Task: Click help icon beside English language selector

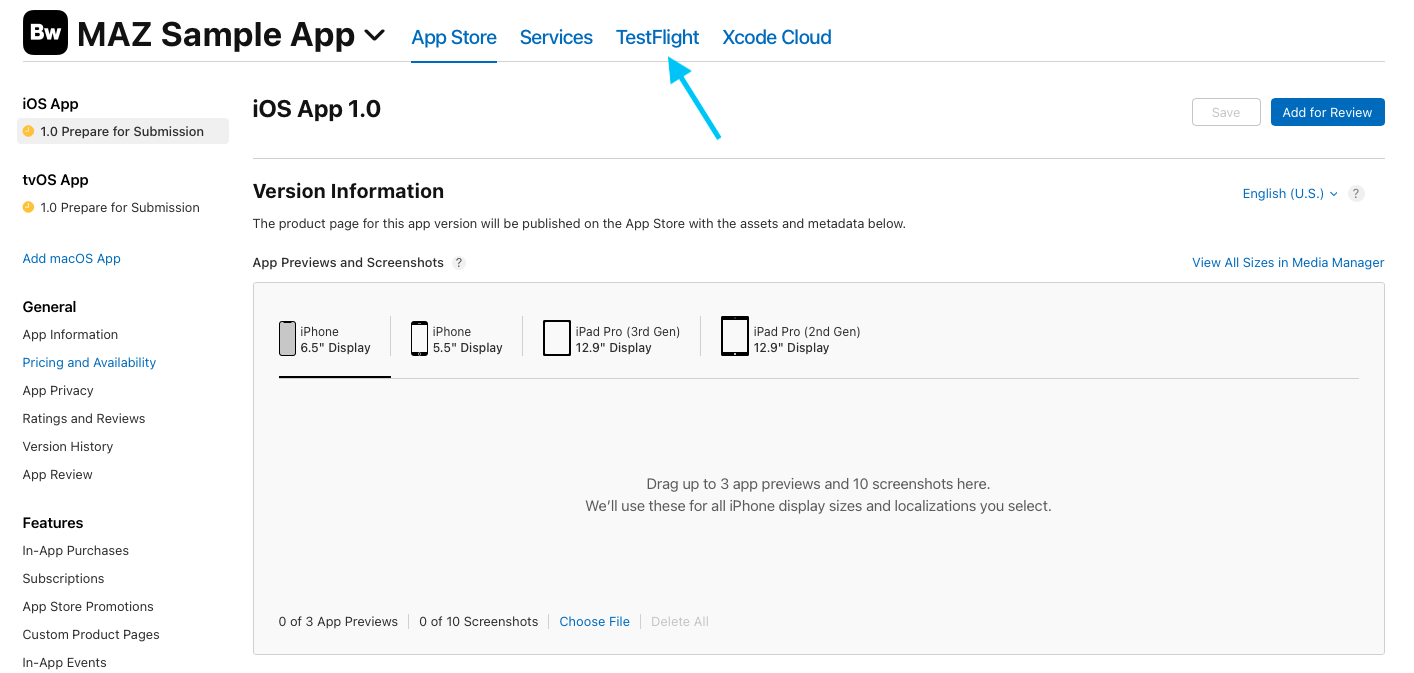Action: click(x=1356, y=194)
